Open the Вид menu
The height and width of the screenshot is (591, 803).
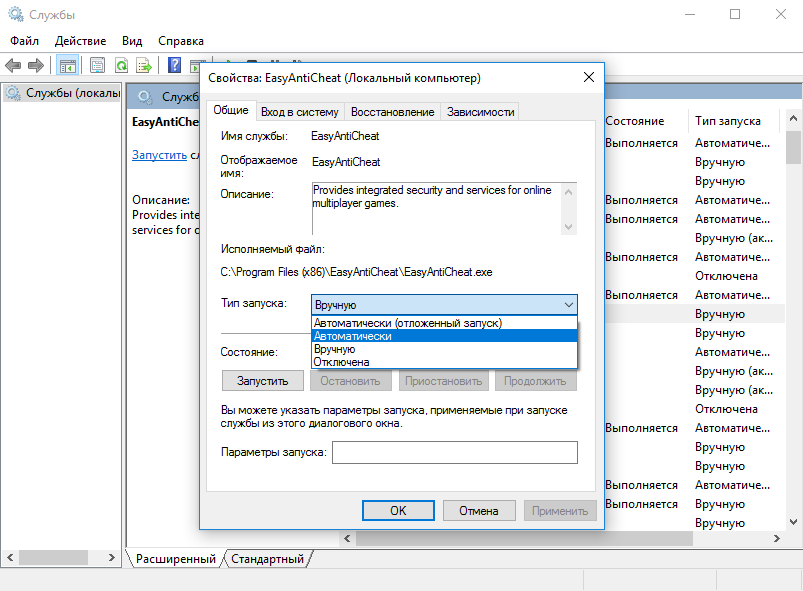pyautogui.click(x=132, y=41)
